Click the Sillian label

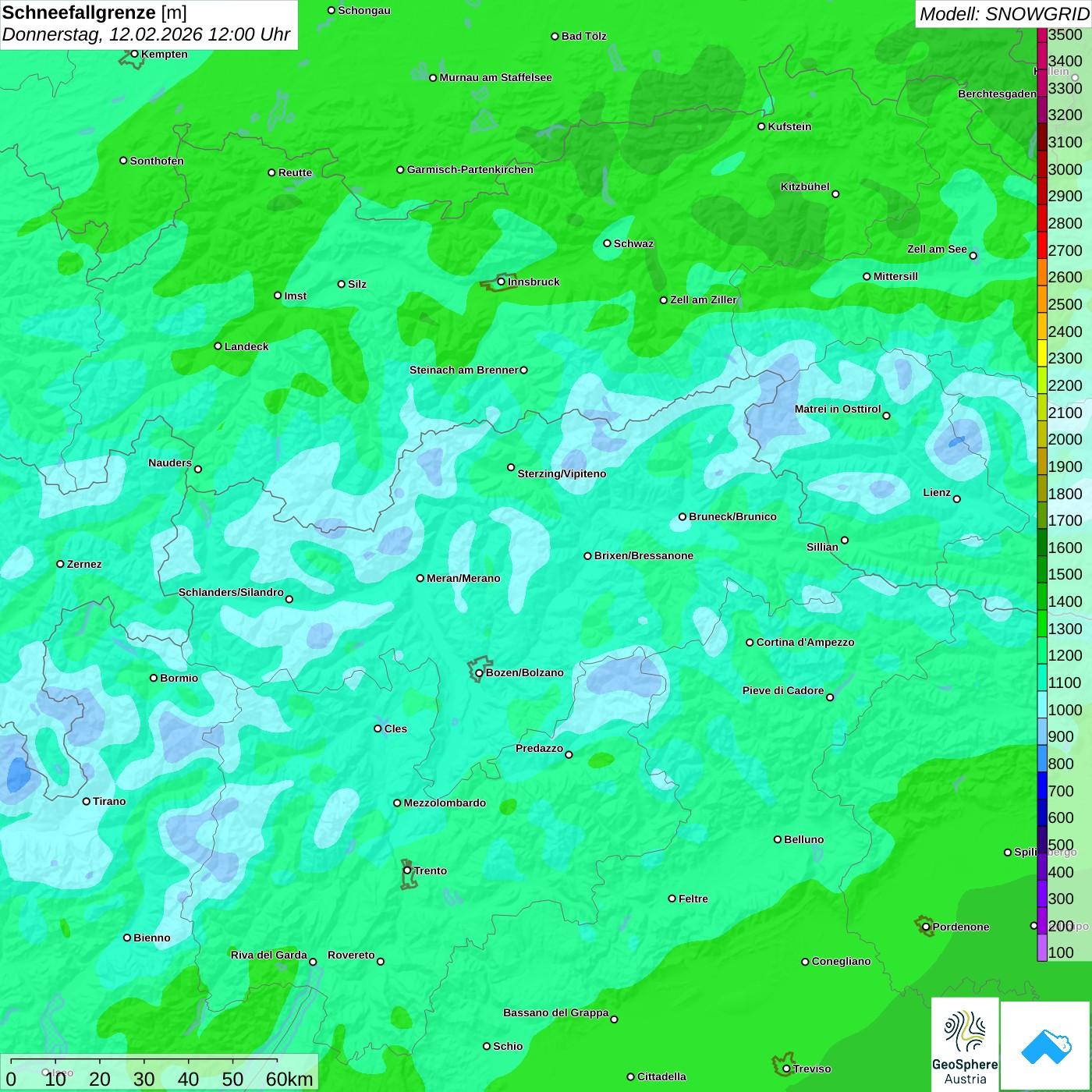click(x=822, y=547)
